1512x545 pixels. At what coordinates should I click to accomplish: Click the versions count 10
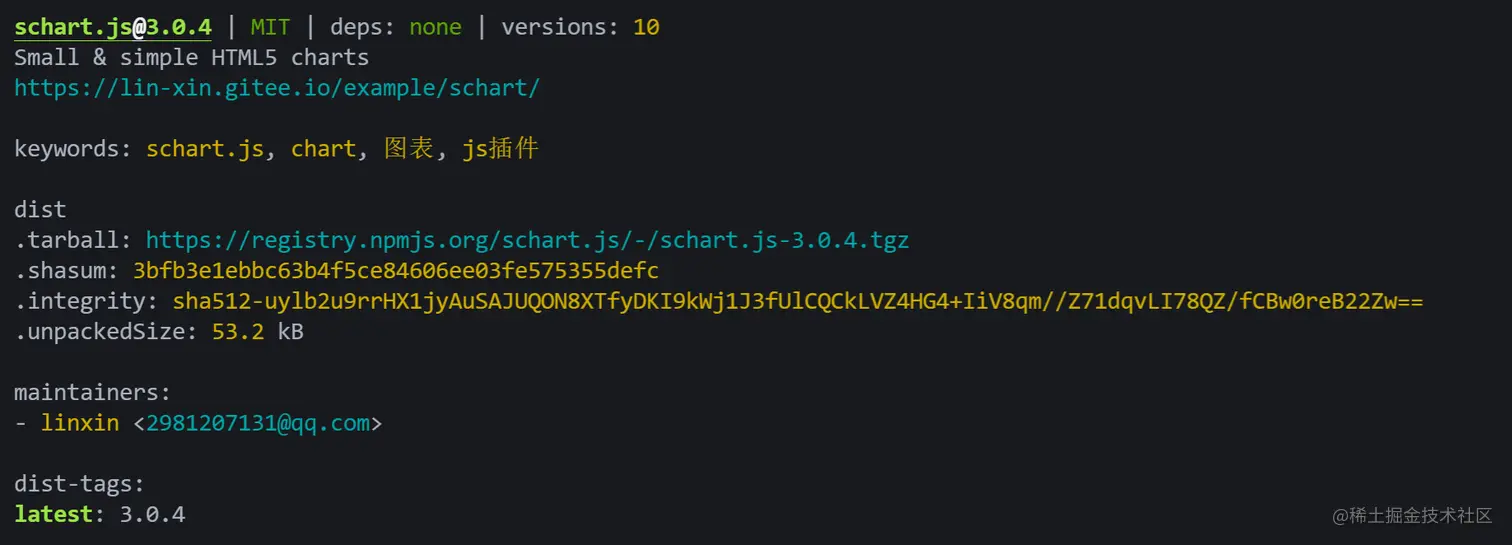(646, 27)
